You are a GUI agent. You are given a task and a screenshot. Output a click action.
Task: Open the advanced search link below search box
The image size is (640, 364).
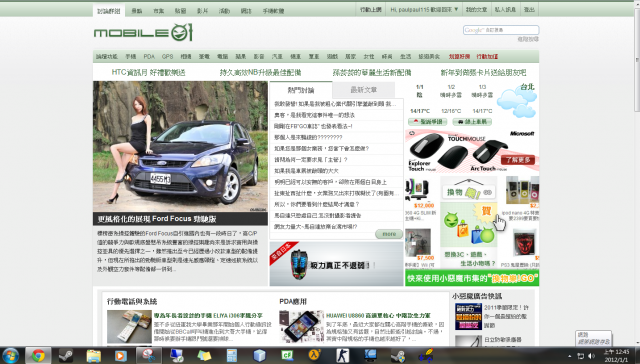click(x=528, y=39)
